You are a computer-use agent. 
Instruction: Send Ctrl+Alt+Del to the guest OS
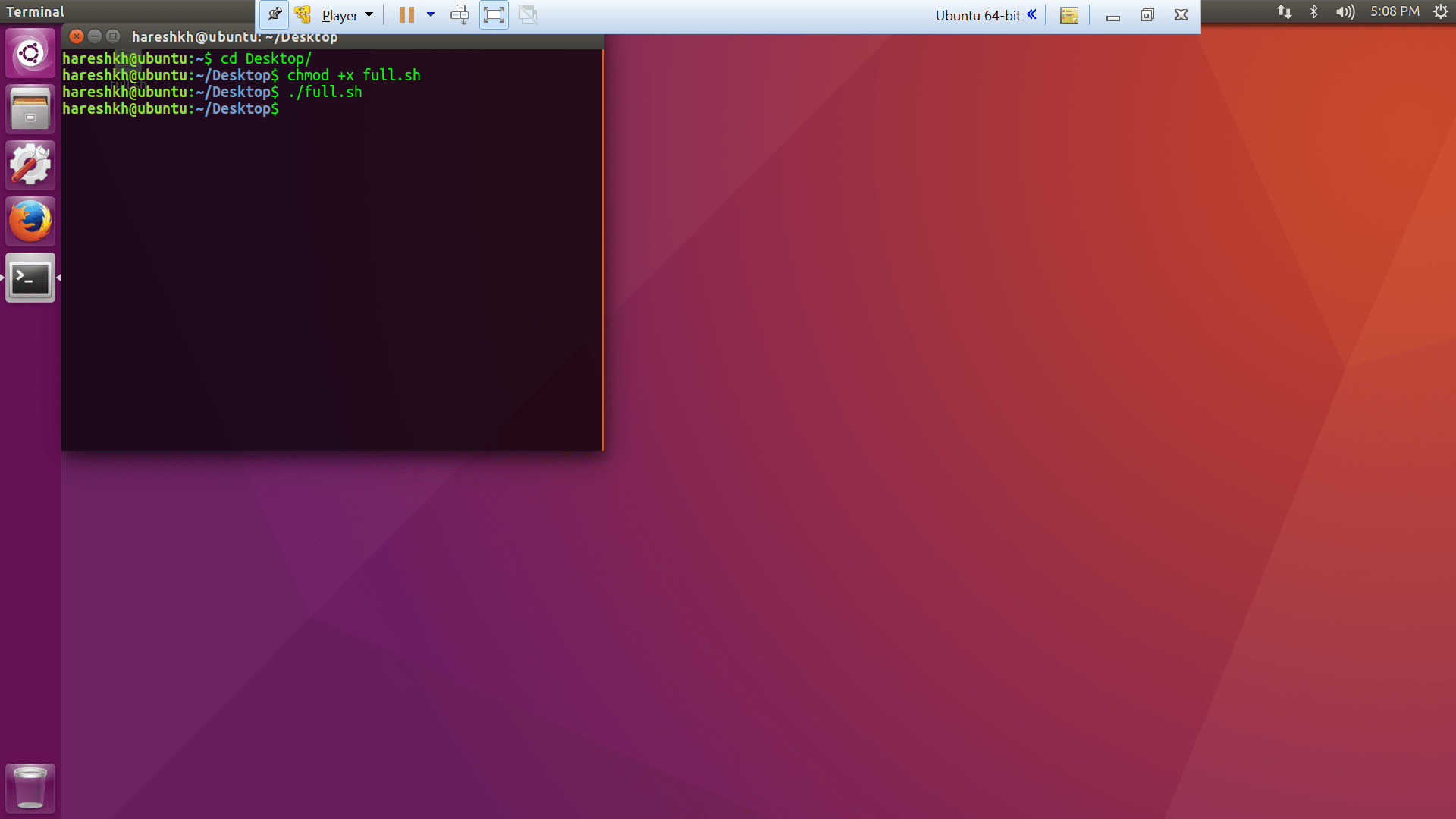tap(460, 14)
